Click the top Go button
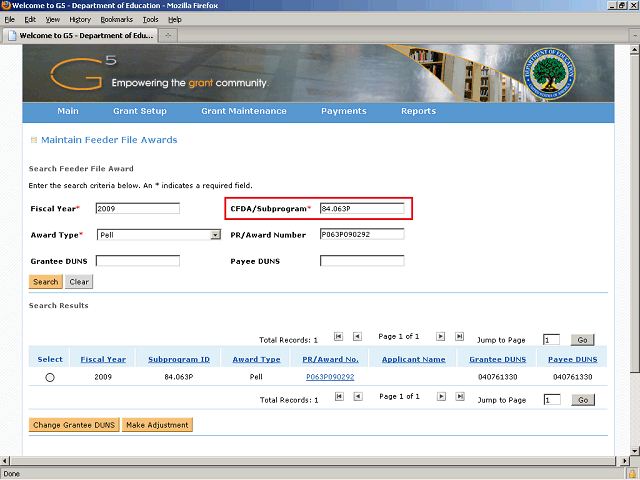This screenshot has width=640, height=480. (x=582, y=340)
